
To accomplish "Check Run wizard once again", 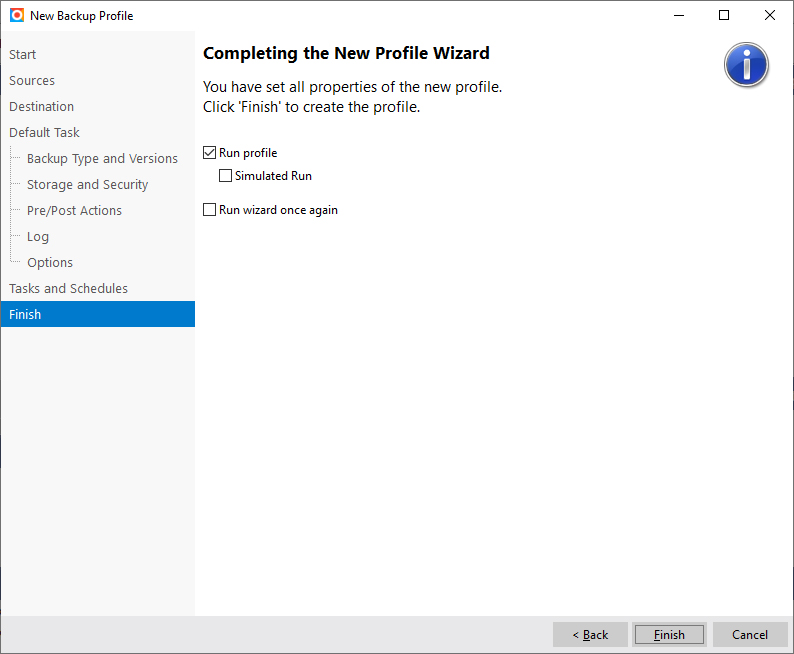I will [210, 210].
